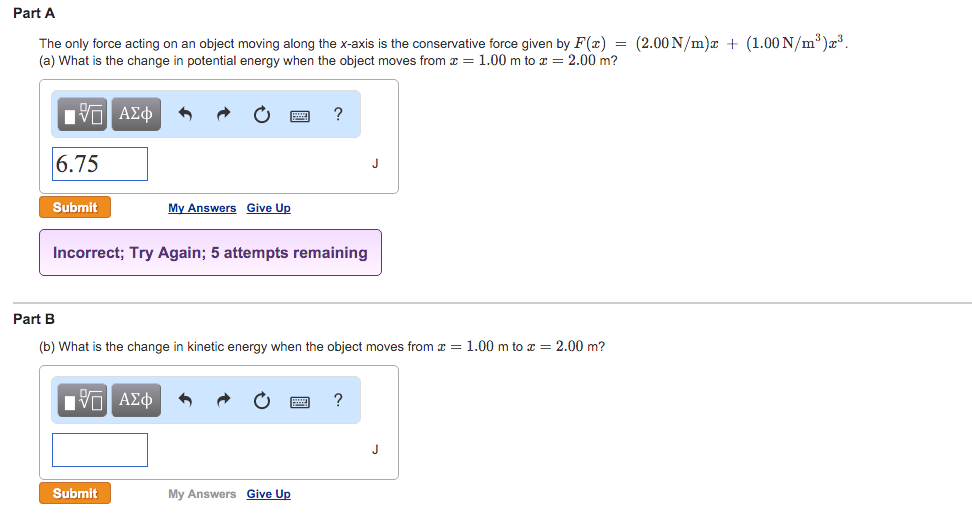The height and width of the screenshot is (515, 972).
Task: Open My Answers for Part A
Action: [x=202, y=208]
